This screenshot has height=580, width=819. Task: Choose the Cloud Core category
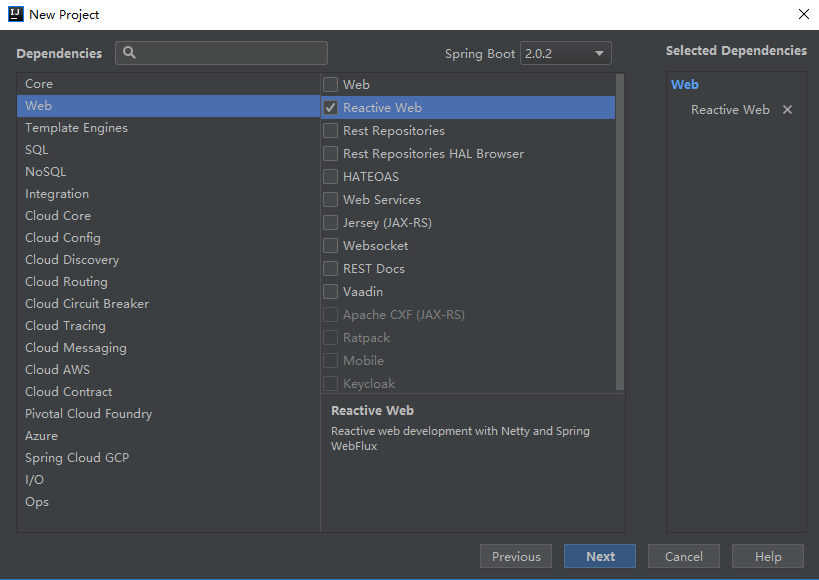pyautogui.click(x=168, y=215)
